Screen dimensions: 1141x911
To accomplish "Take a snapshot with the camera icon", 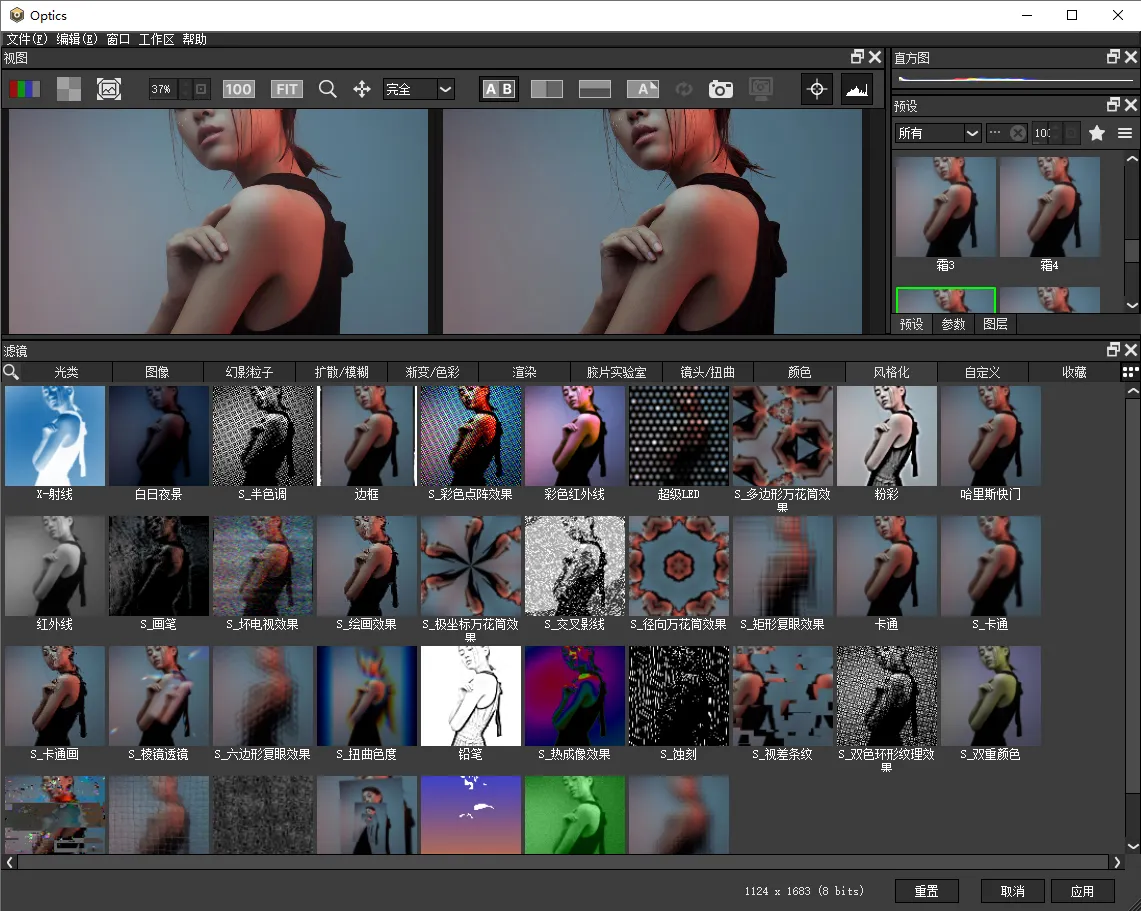I will coord(720,89).
